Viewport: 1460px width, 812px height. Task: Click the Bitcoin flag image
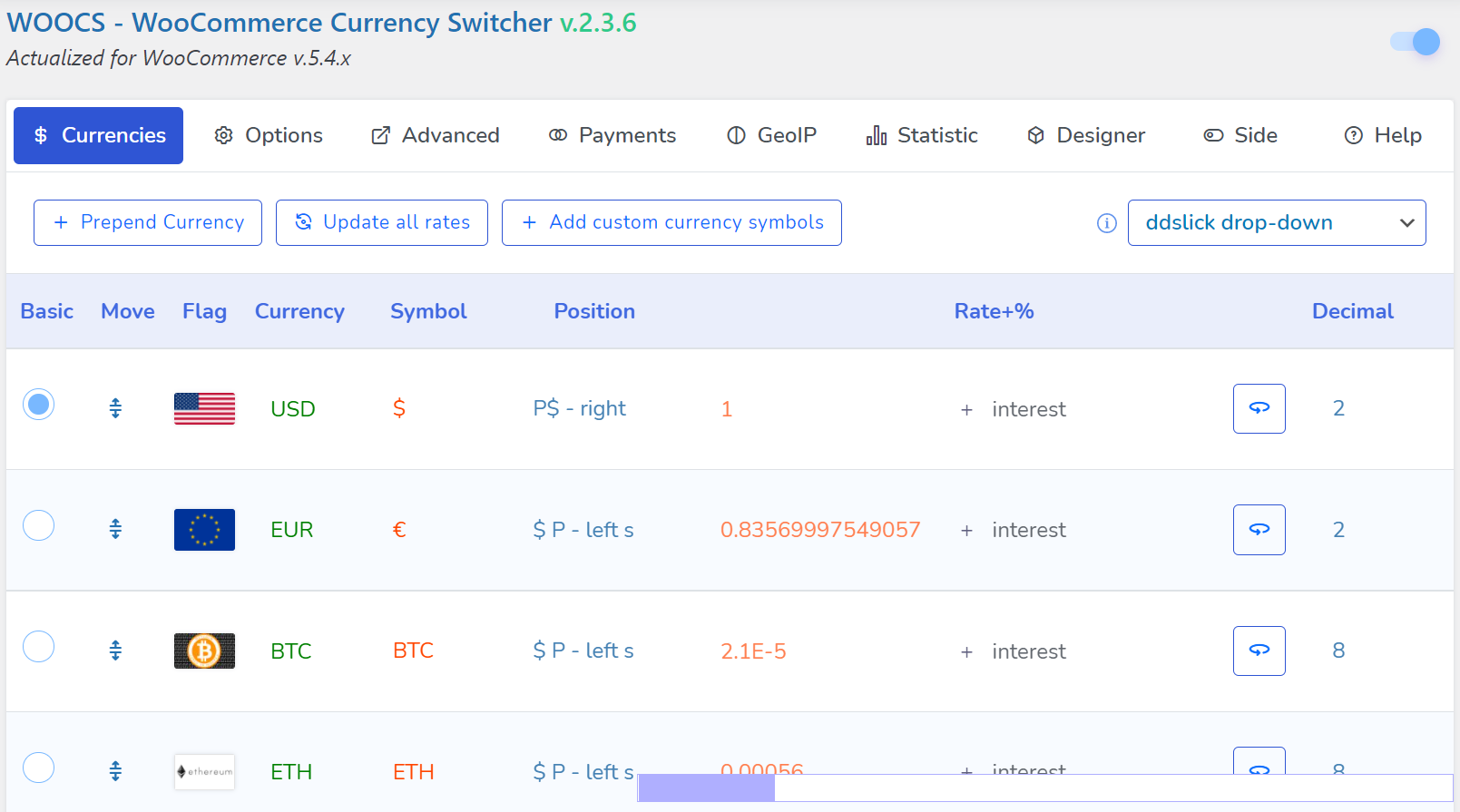[x=204, y=651]
